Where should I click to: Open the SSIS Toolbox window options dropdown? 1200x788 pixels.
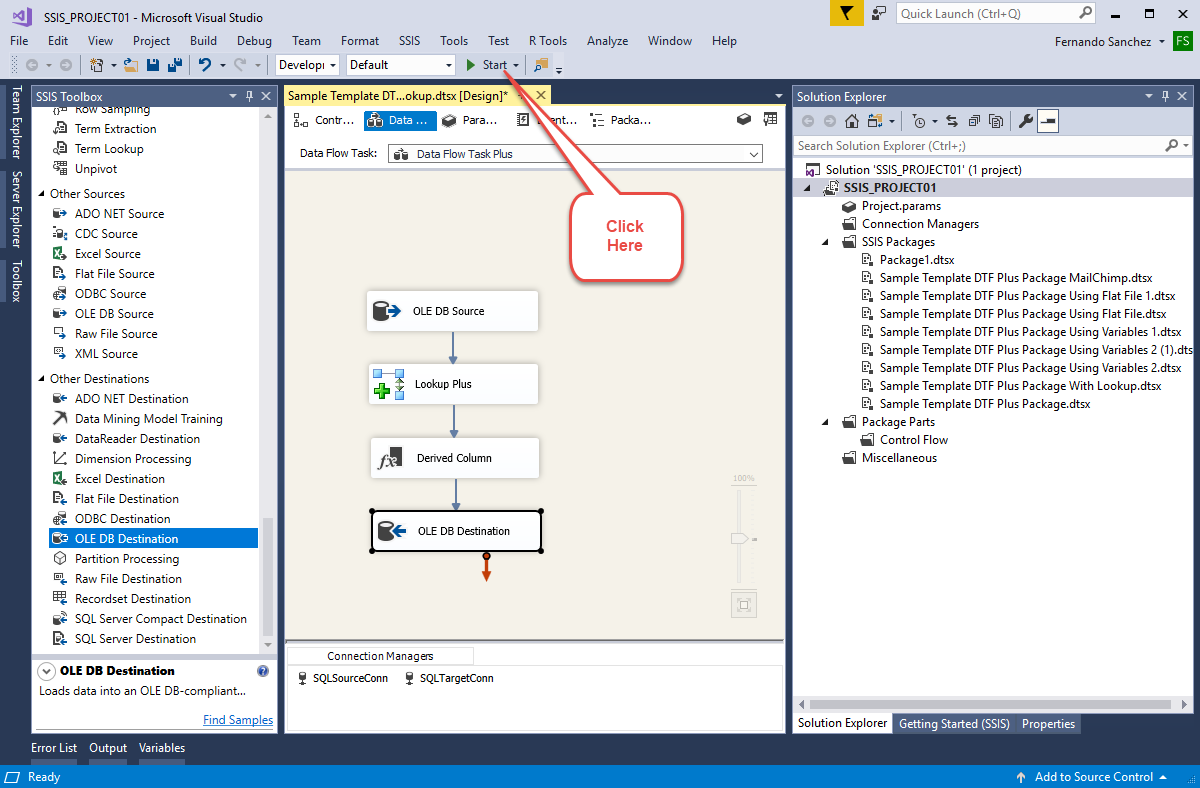(233, 96)
